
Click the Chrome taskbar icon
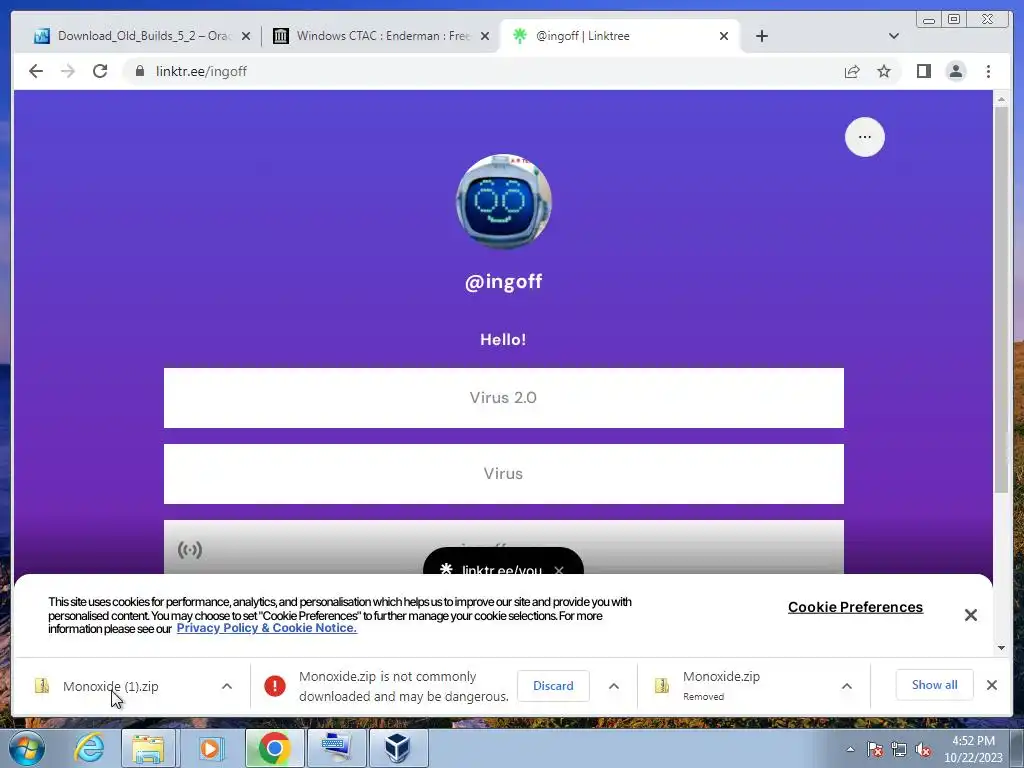pyautogui.click(x=274, y=748)
